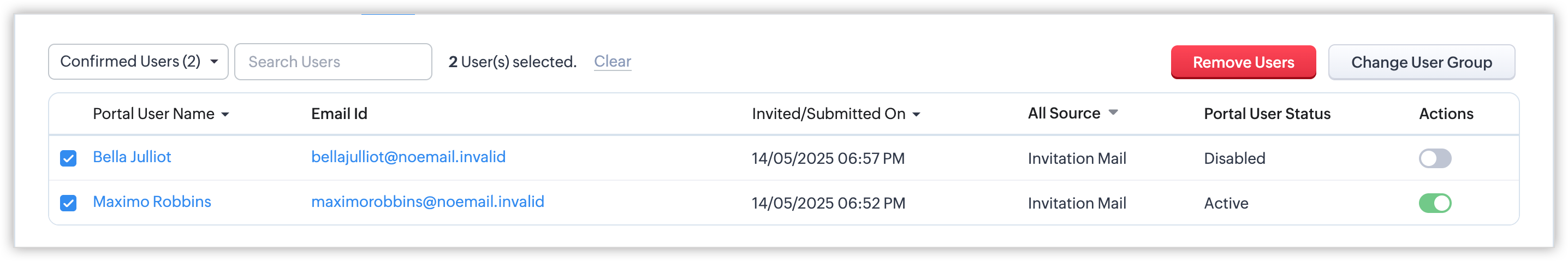Image resolution: width=1568 pixels, height=261 pixels.
Task: Click the Email Id column header
Action: [x=339, y=114]
